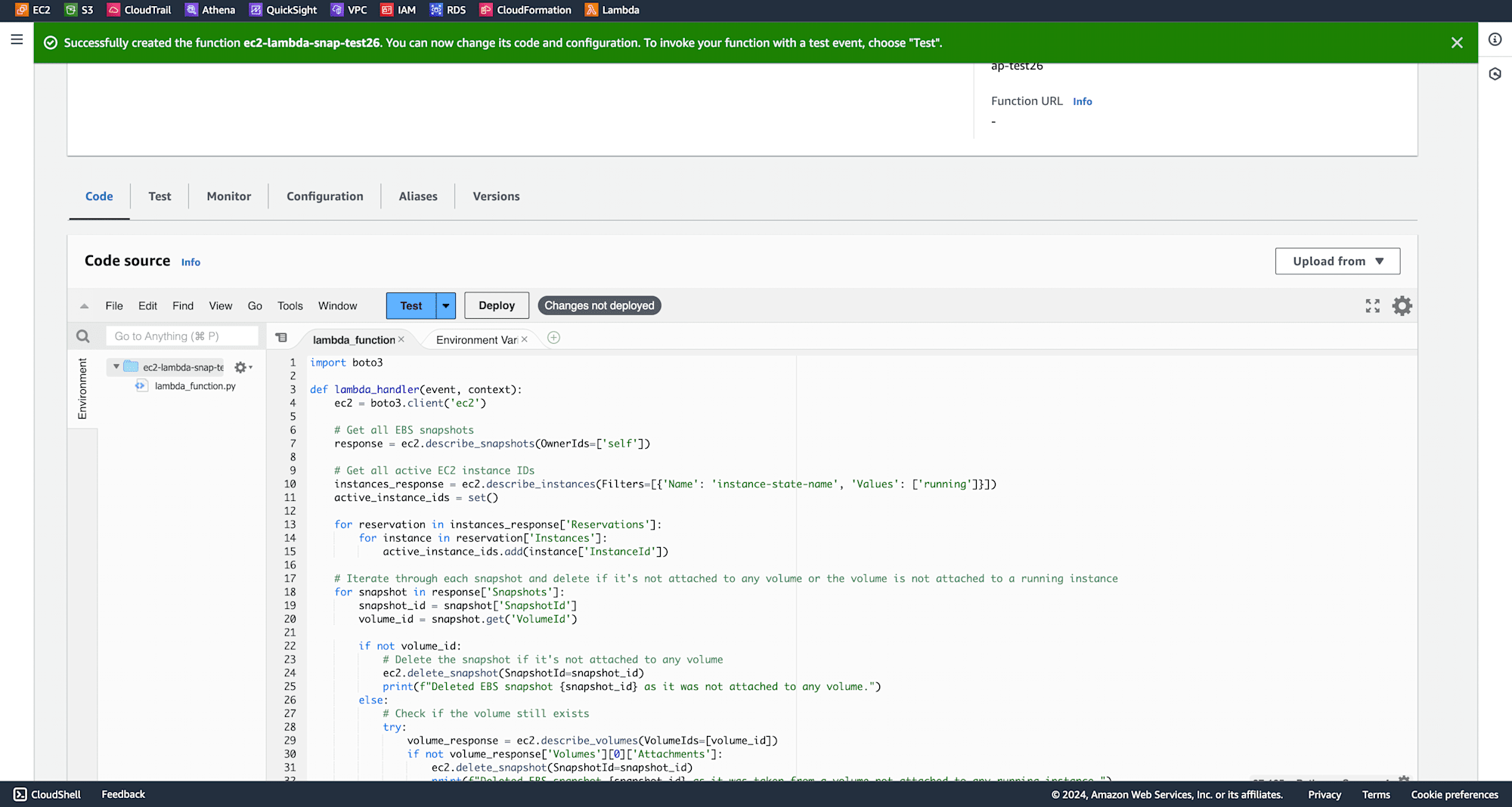This screenshot has height=807, width=1512.
Task: Close the lambda_function tab
Action: tap(401, 340)
